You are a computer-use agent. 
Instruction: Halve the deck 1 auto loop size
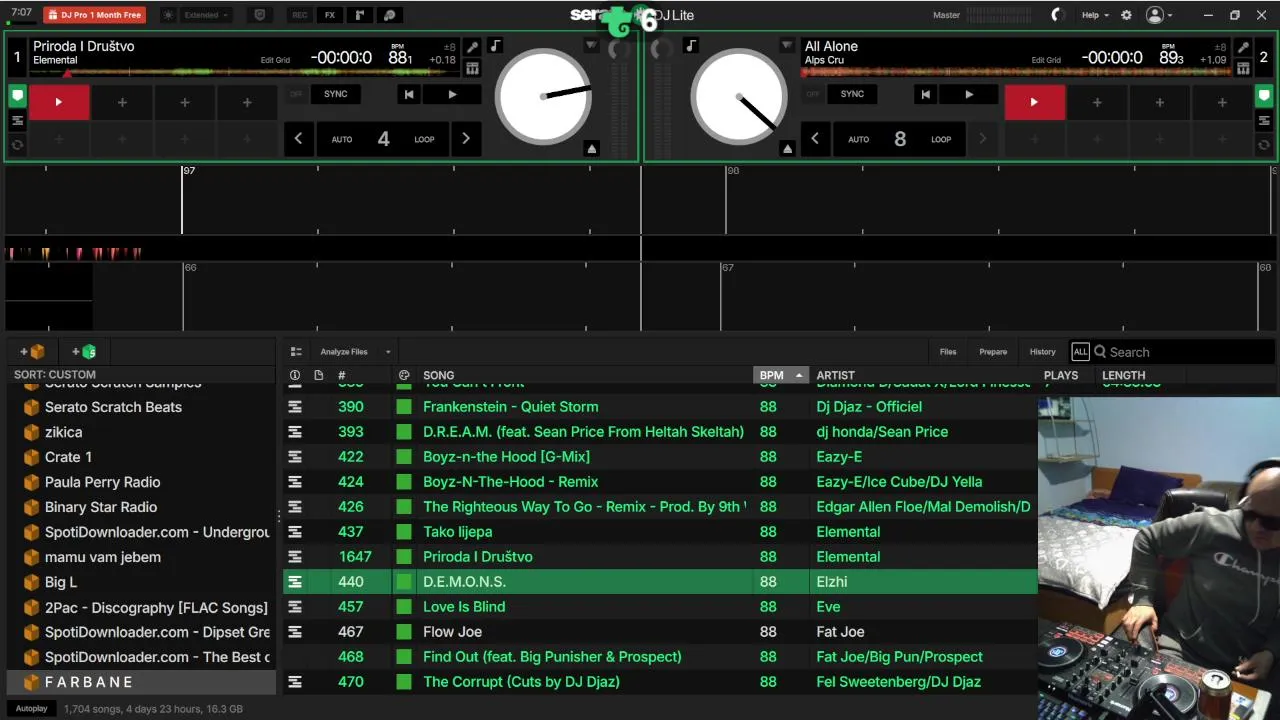click(298, 139)
